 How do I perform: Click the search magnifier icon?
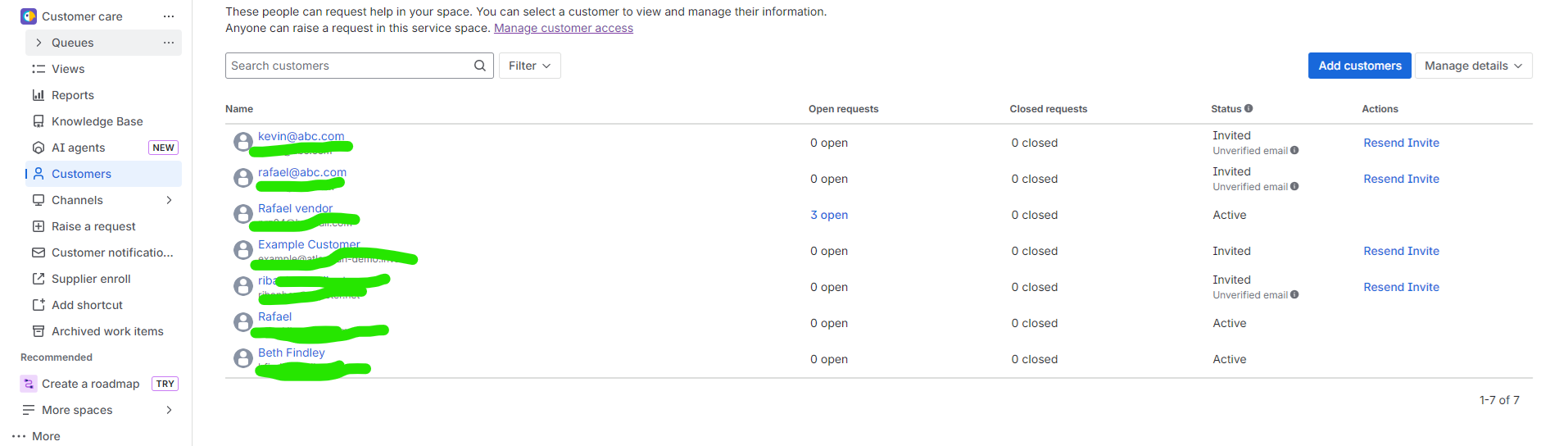tap(480, 66)
